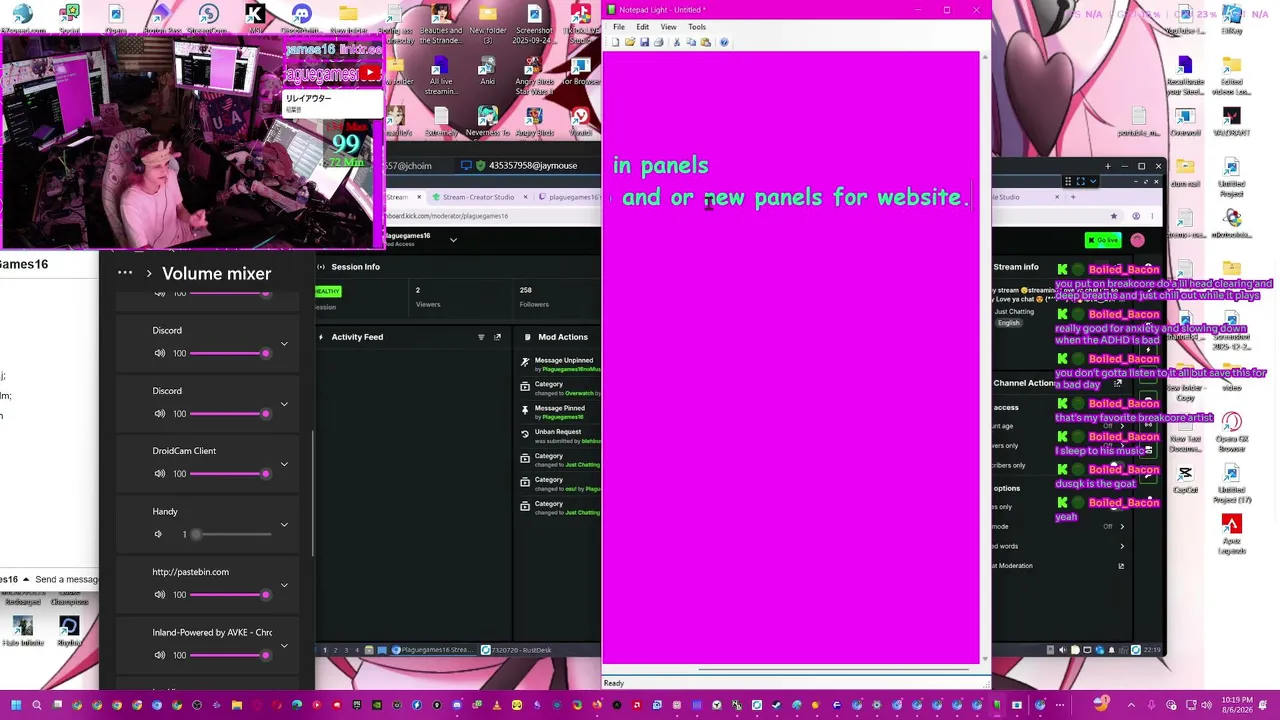Viewport: 1280px width, 720px height.
Task: Open the Tools menu in Notepad Light
Action: (697, 27)
